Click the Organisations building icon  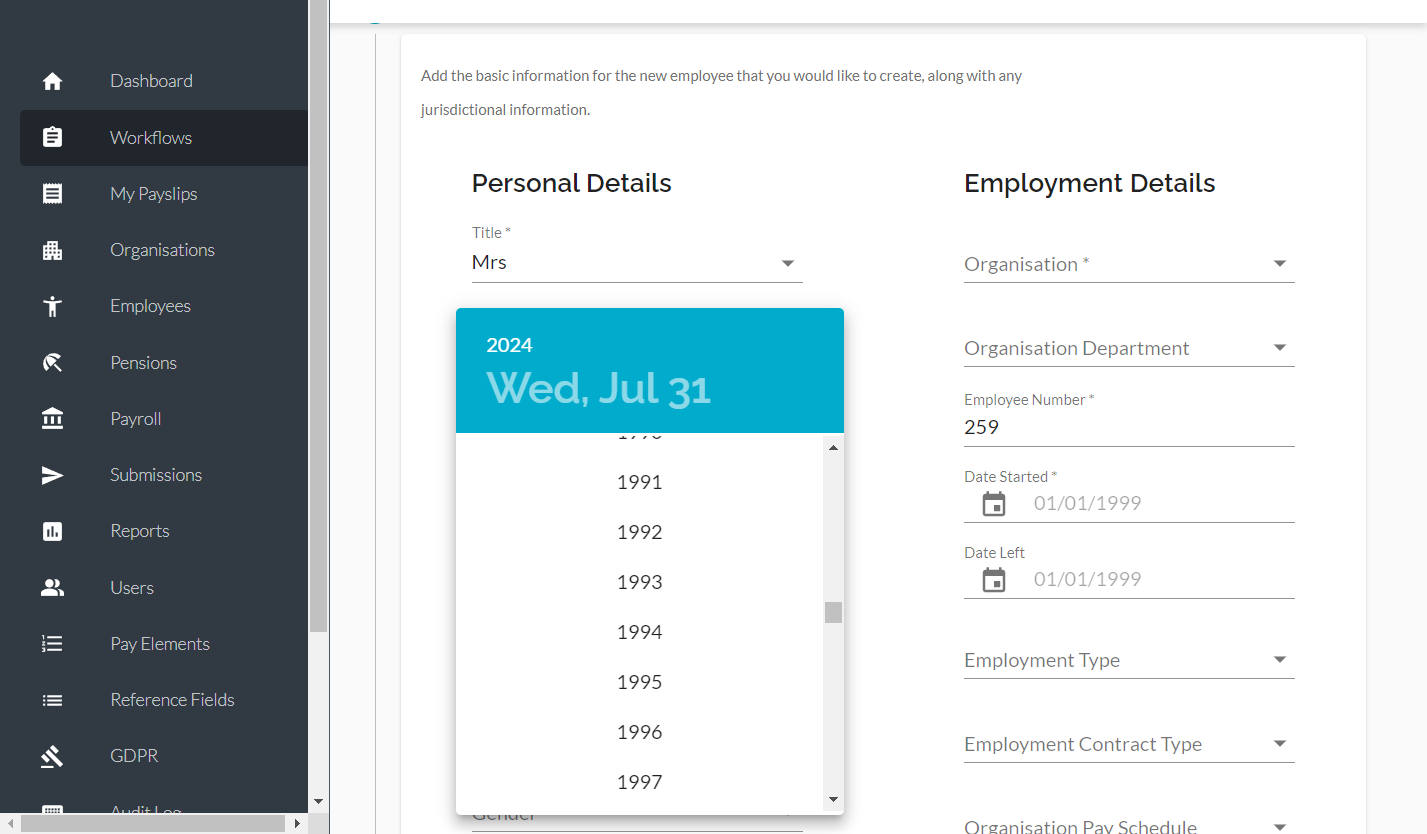52,250
